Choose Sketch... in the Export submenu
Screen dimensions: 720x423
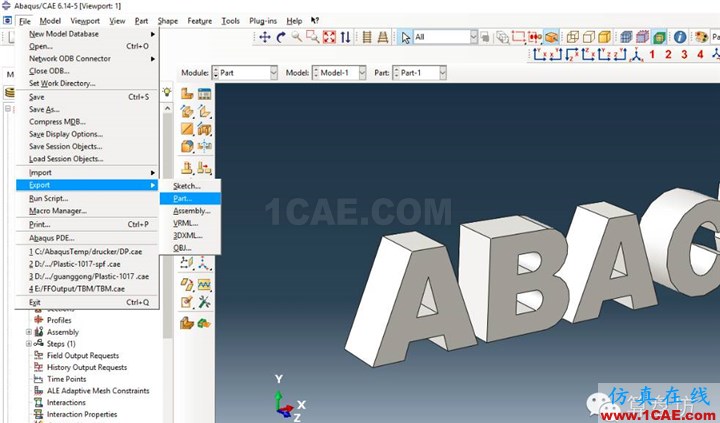tap(190, 186)
